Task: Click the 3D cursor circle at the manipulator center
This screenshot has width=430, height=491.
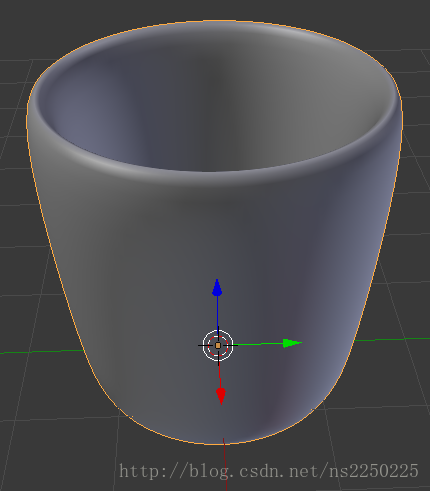Action: pyautogui.click(x=218, y=345)
